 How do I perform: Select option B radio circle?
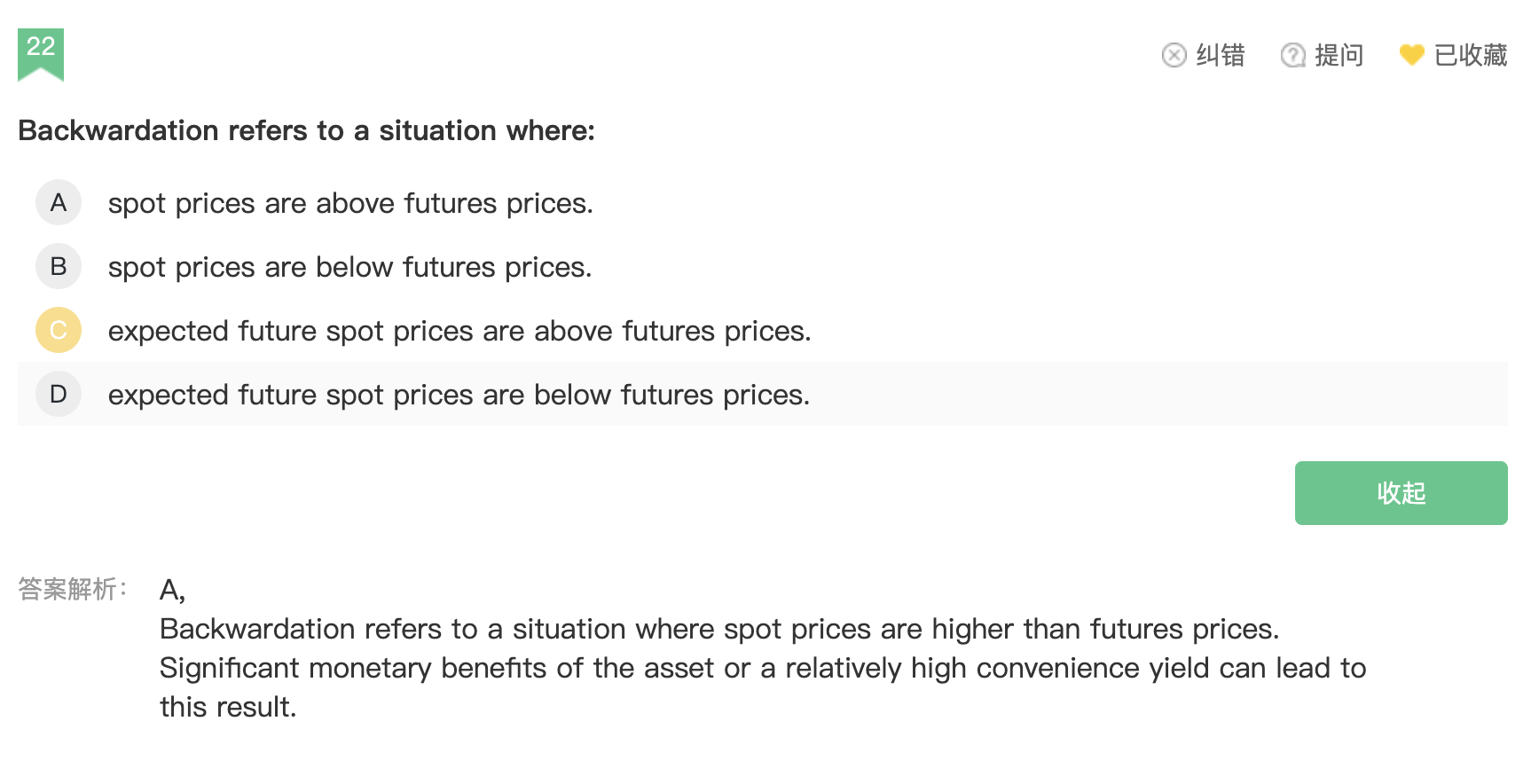click(59, 267)
